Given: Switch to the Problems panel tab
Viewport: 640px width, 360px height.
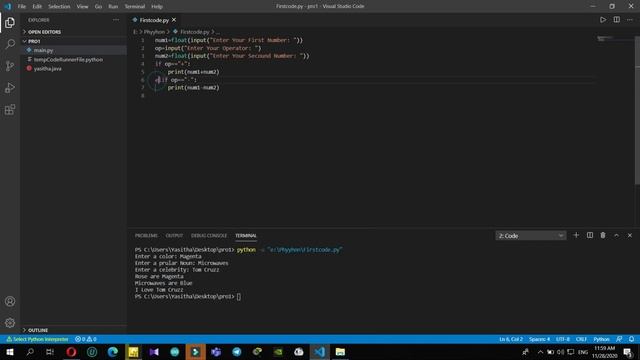Looking at the screenshot, I should 146,236.
